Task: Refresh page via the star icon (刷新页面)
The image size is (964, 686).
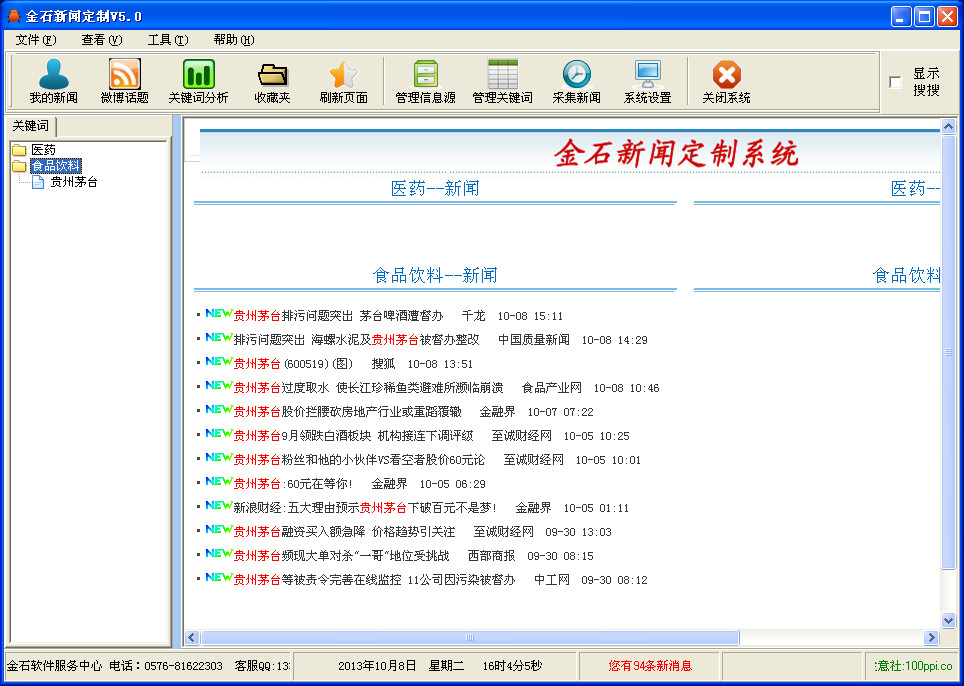Action: point(344,74)
